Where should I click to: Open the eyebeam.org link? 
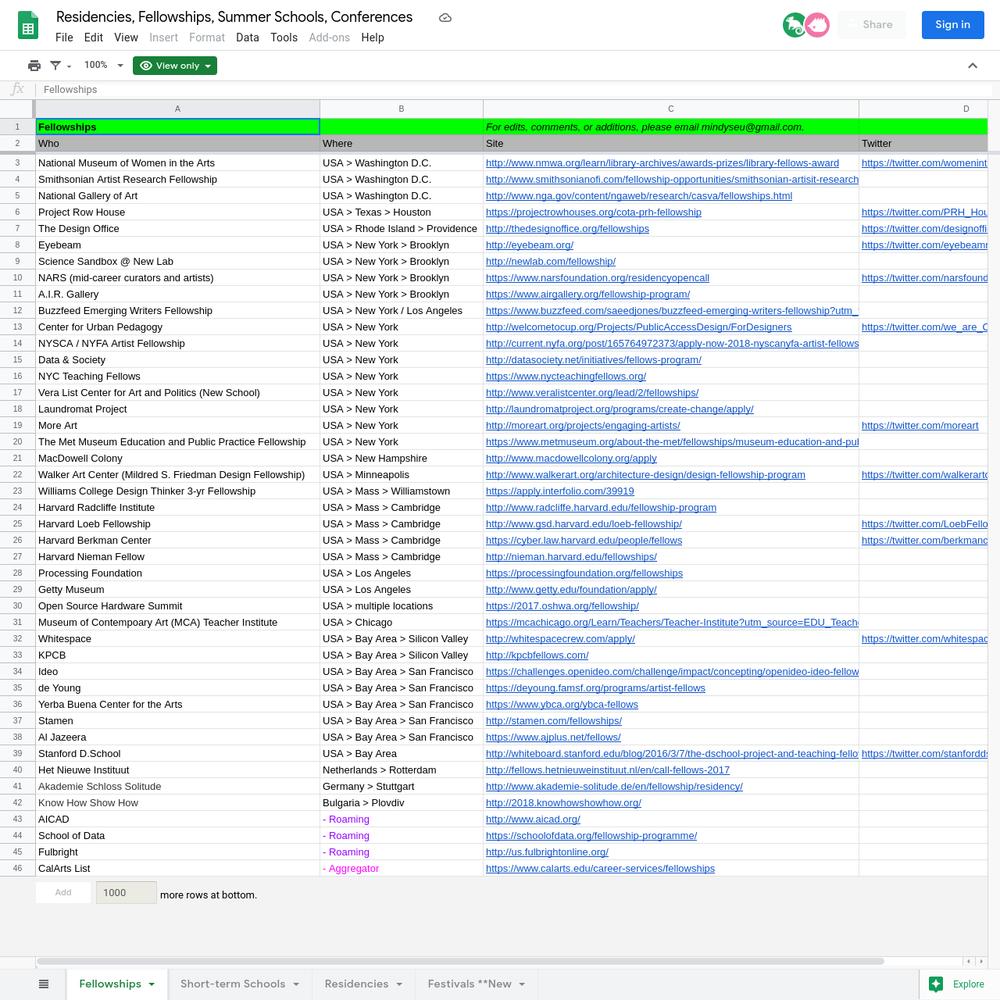(x=529, y=245)
